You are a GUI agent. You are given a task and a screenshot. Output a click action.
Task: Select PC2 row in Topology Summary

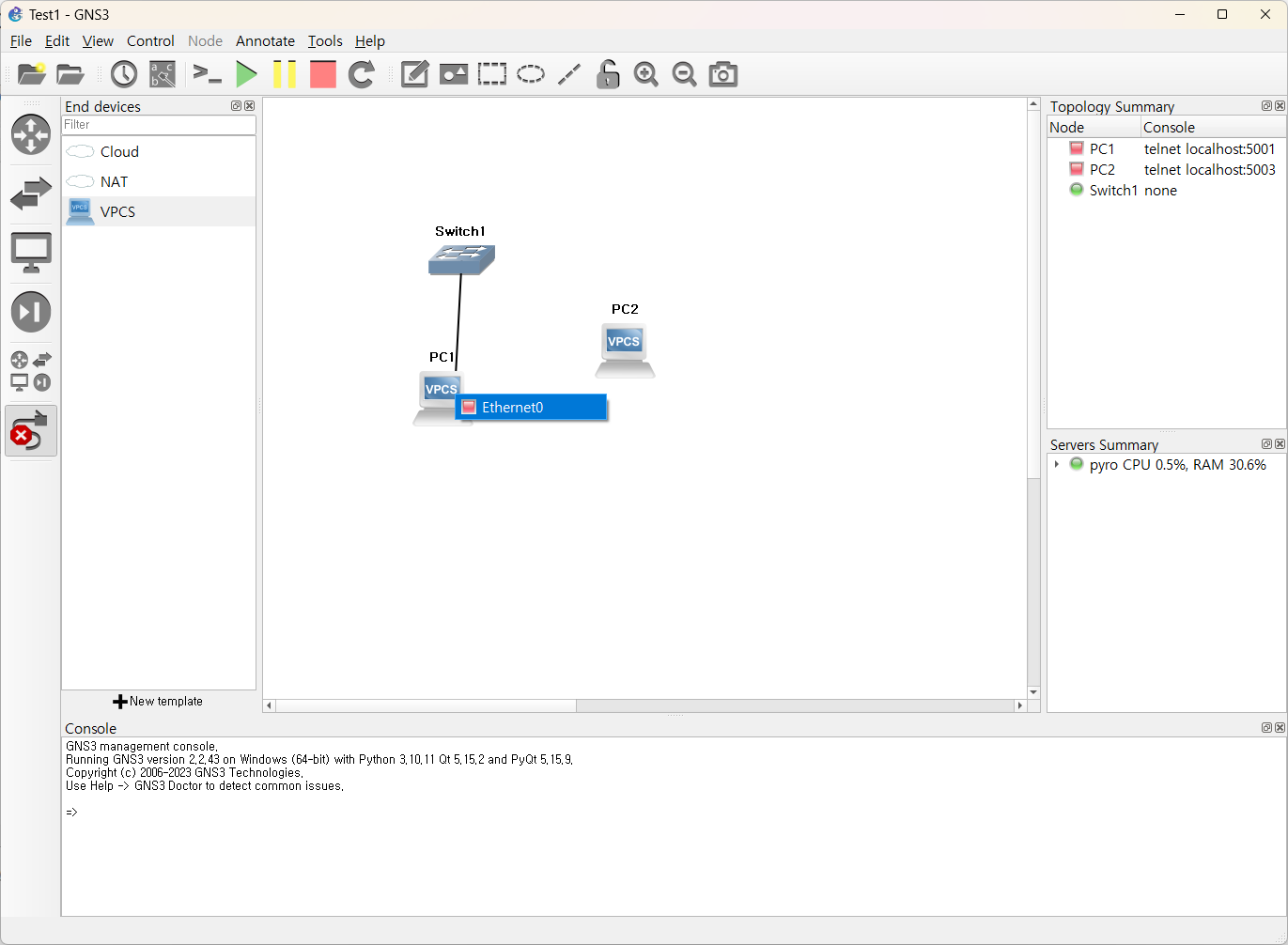(x=1167, y=169)
